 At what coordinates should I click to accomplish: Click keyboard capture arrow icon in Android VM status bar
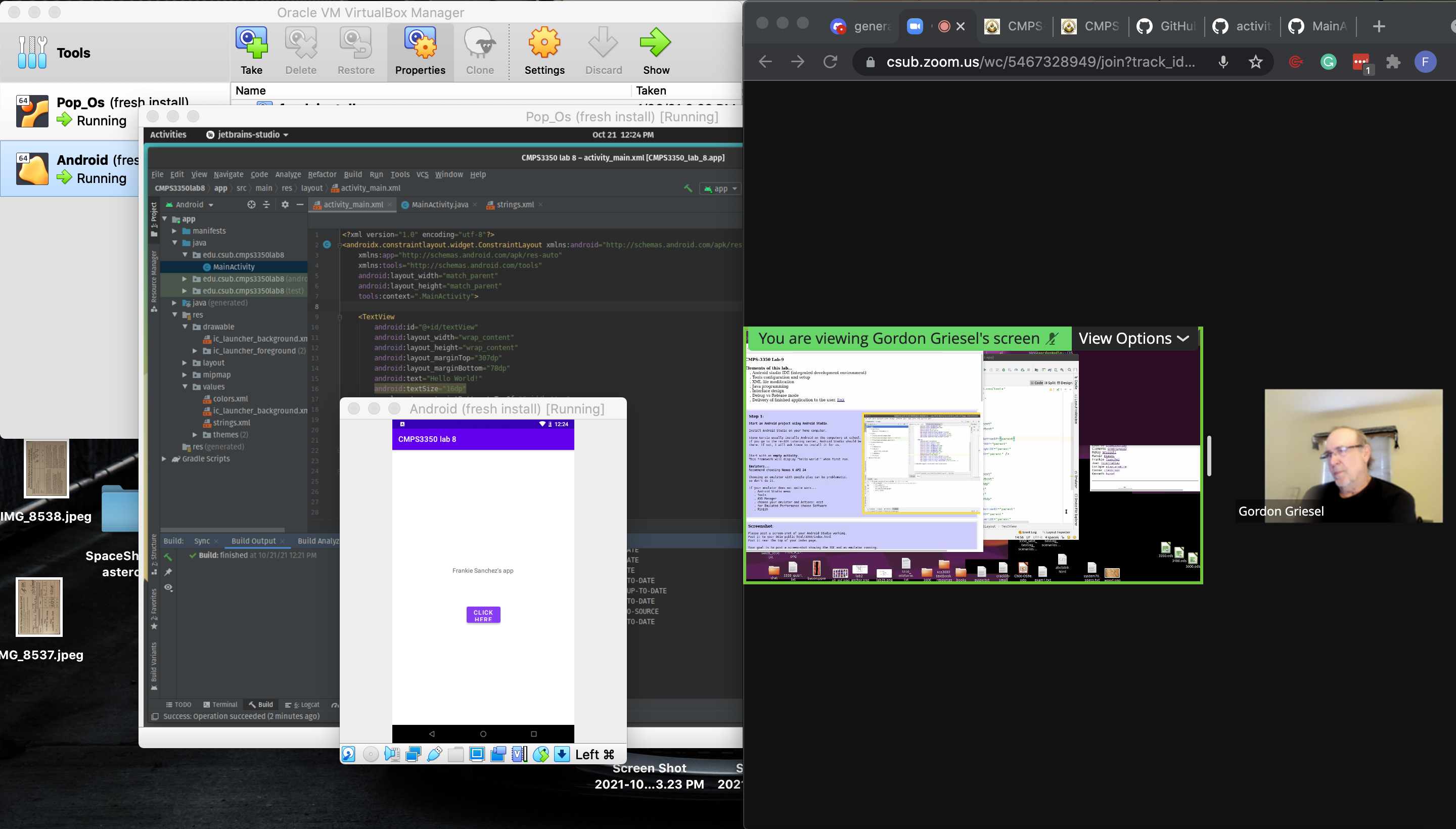(562, 754)
